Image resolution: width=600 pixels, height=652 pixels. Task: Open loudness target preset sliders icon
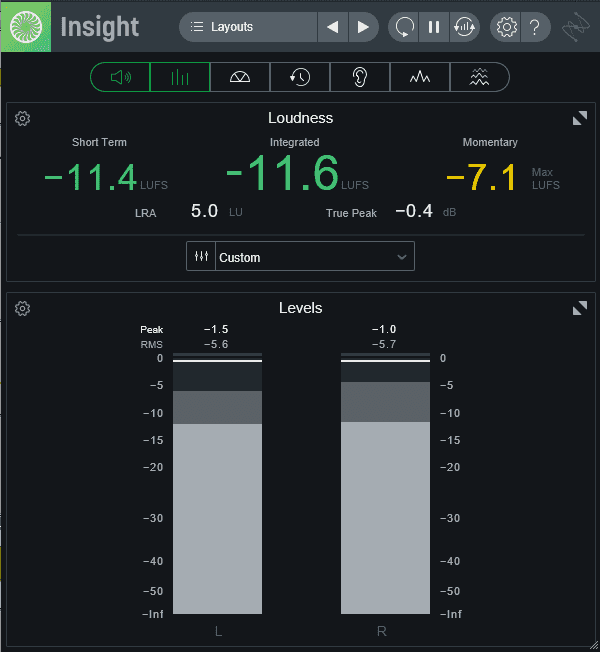201,256
